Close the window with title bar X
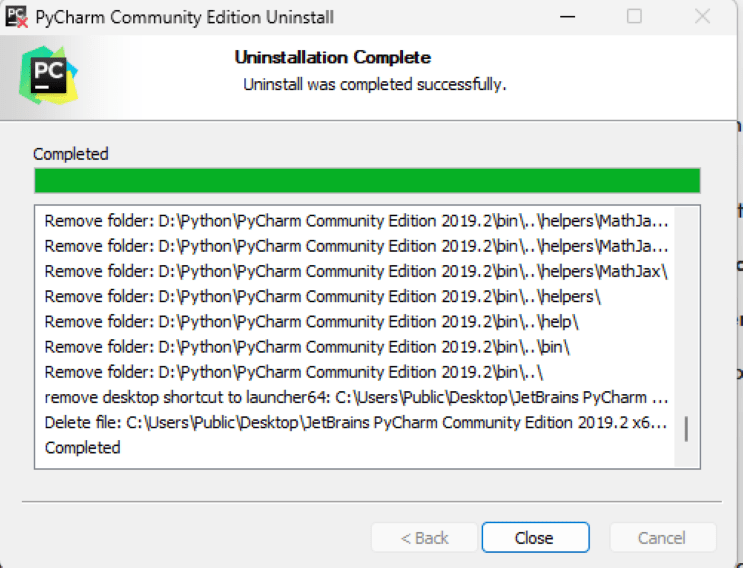Viewport: 743px width, 568px height. 701,17
